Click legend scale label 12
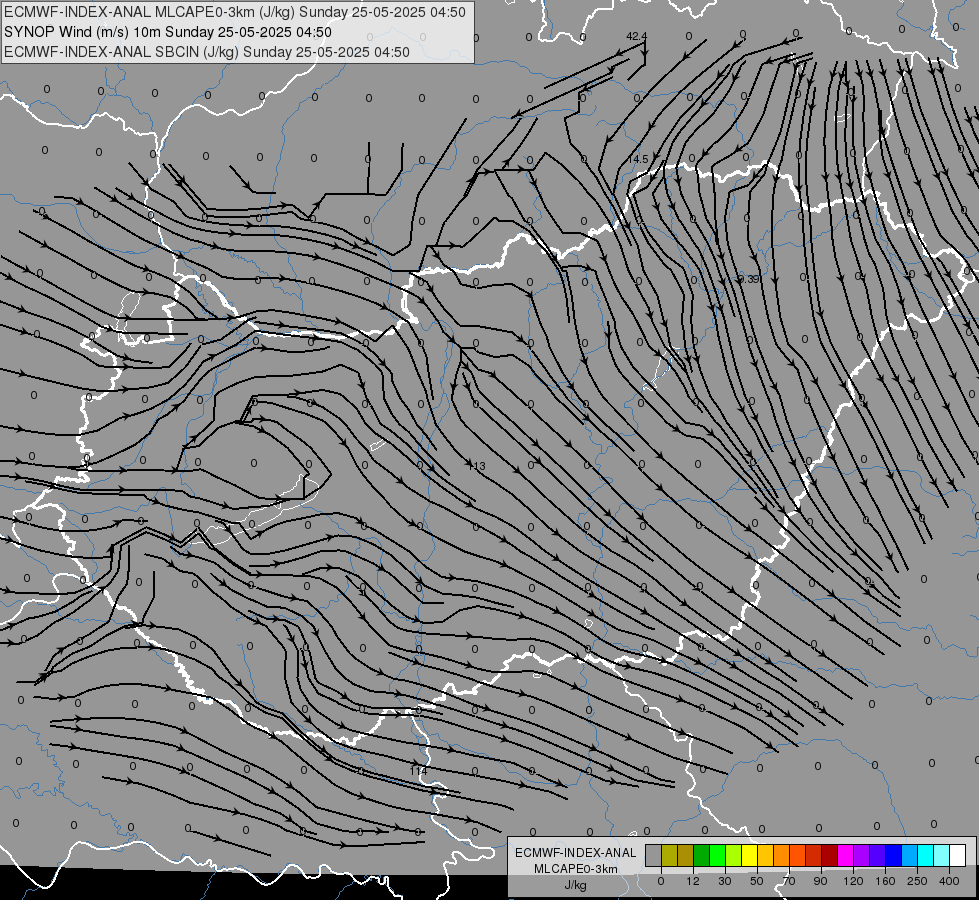 tap(692, 881)
